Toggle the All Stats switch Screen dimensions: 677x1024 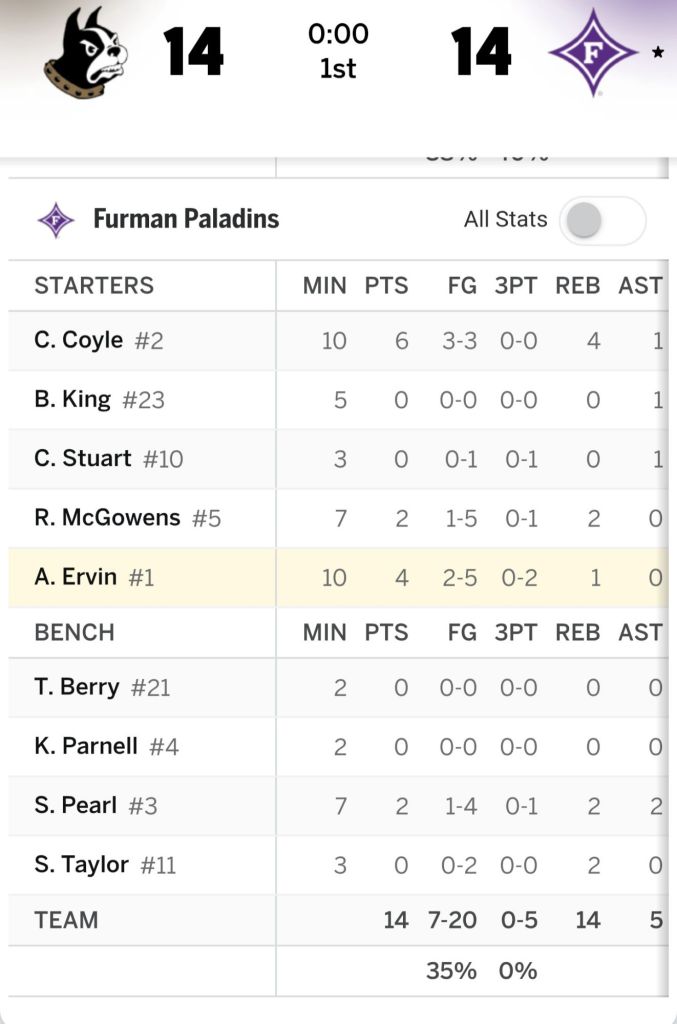(602, 220)
